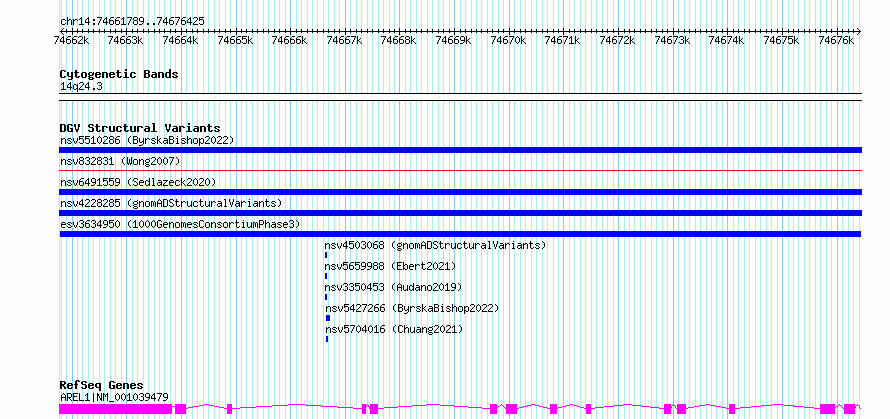This screenshot has width=890, height=419.
Task: Click the 74675k ruler position label
Action: point(781,40)
